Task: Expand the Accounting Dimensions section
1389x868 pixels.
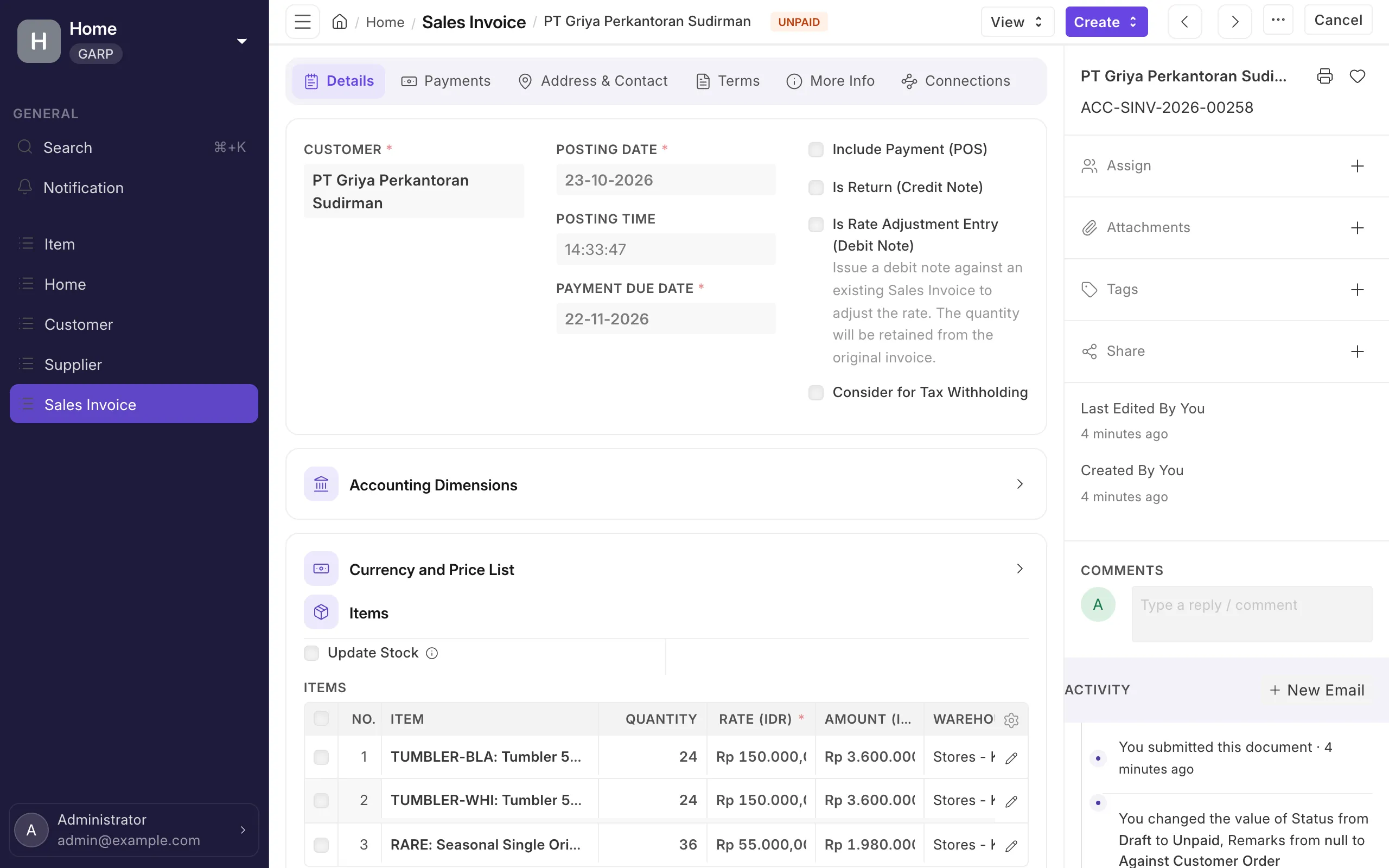Action: coord(666,484)
